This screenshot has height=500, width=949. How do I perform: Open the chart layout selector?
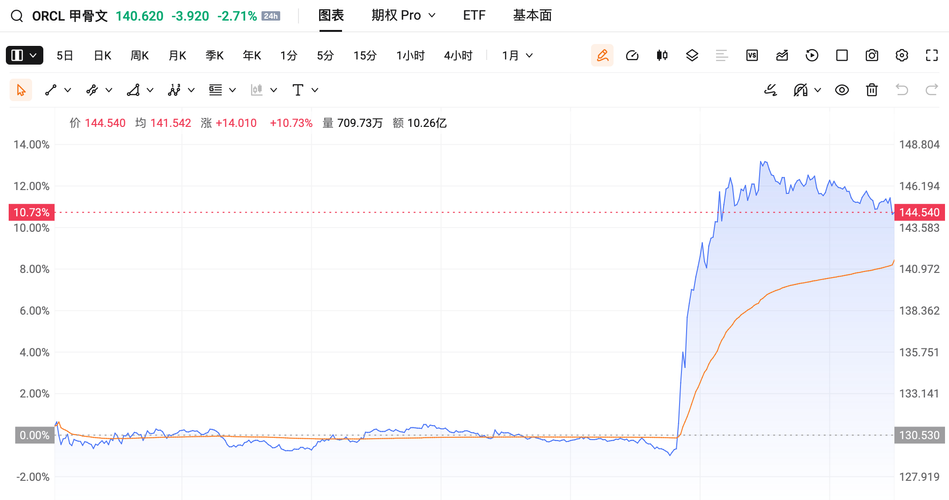24,55
